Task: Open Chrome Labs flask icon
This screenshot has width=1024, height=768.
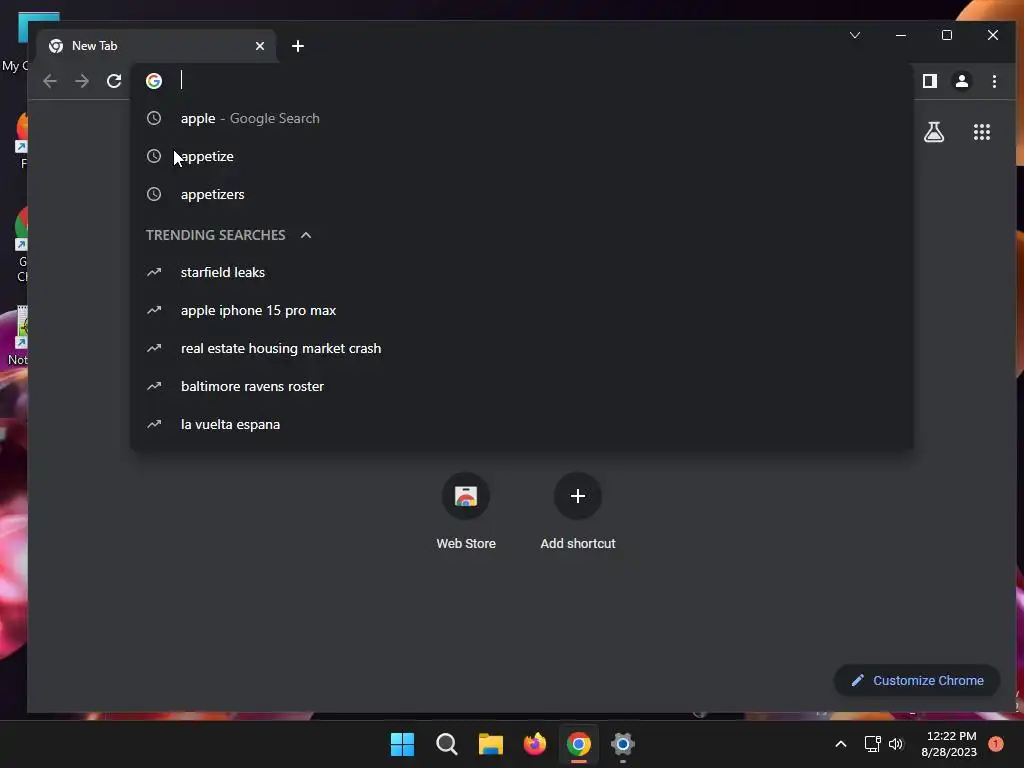Action: point(934,133)
